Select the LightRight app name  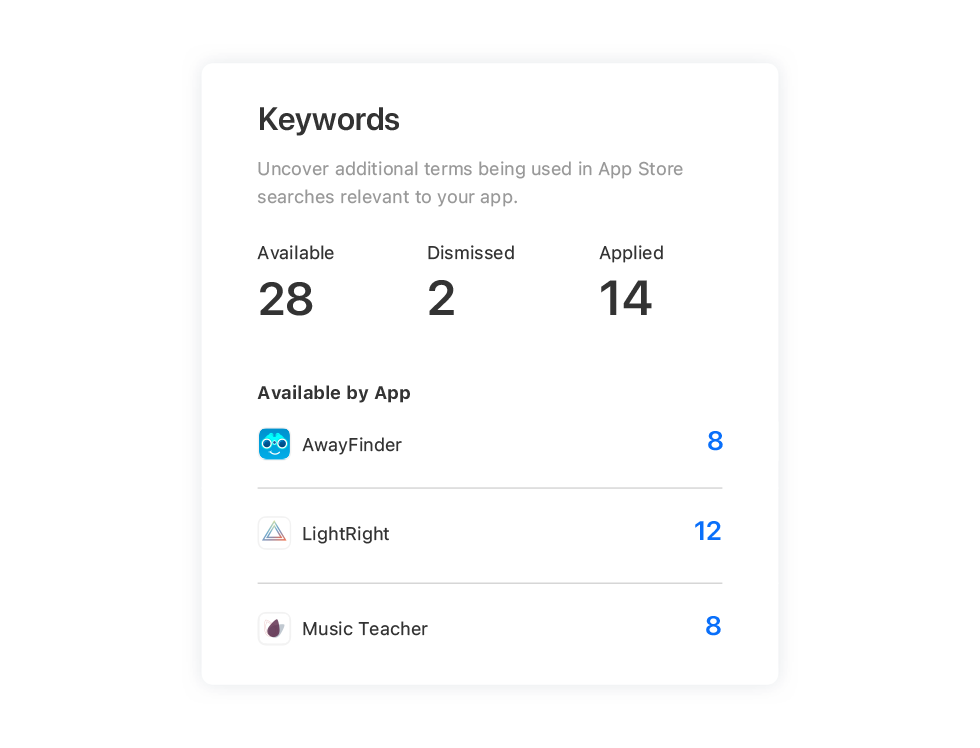tap(346, 534)
